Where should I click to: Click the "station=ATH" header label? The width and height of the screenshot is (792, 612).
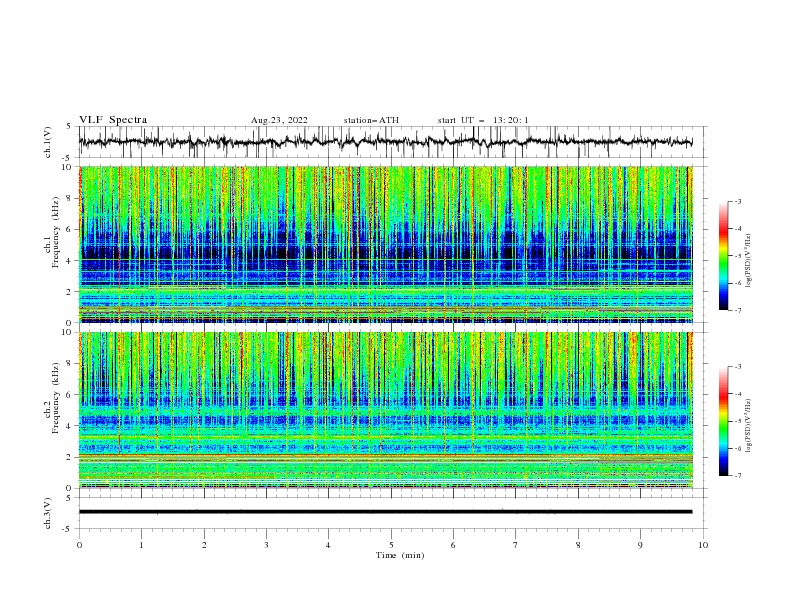371,120
